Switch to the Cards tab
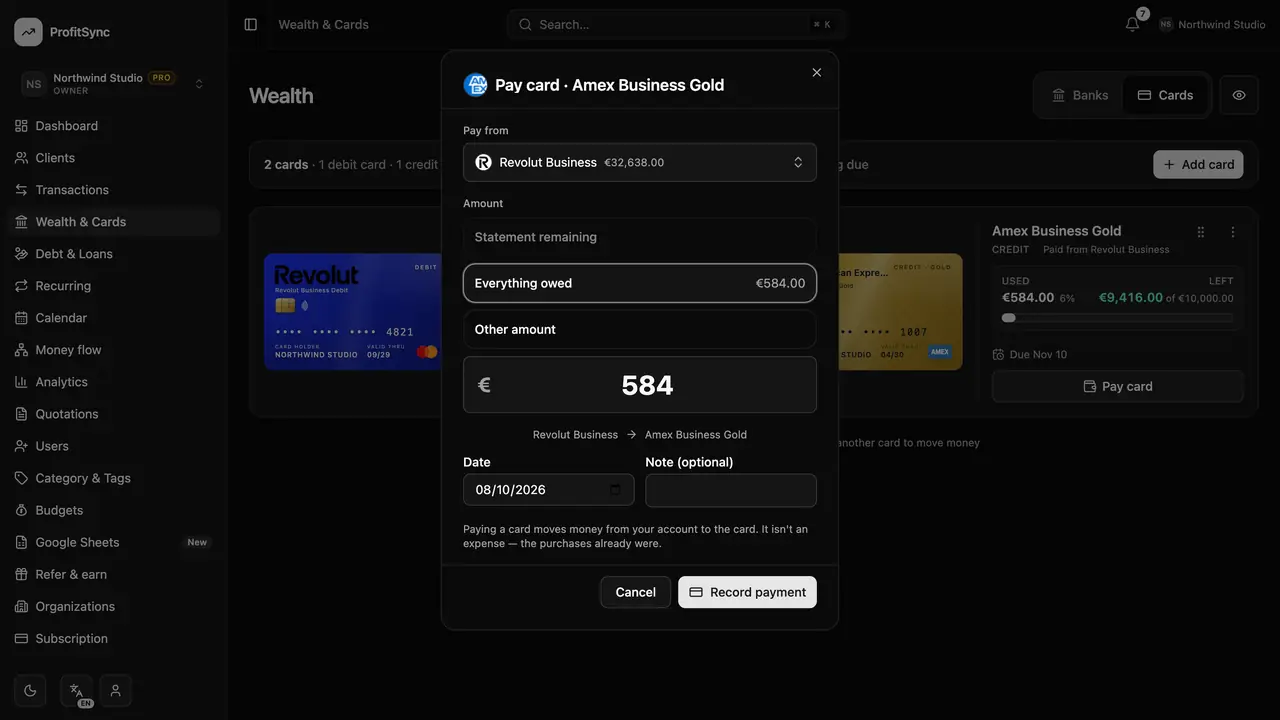 tap(1165, 95)
